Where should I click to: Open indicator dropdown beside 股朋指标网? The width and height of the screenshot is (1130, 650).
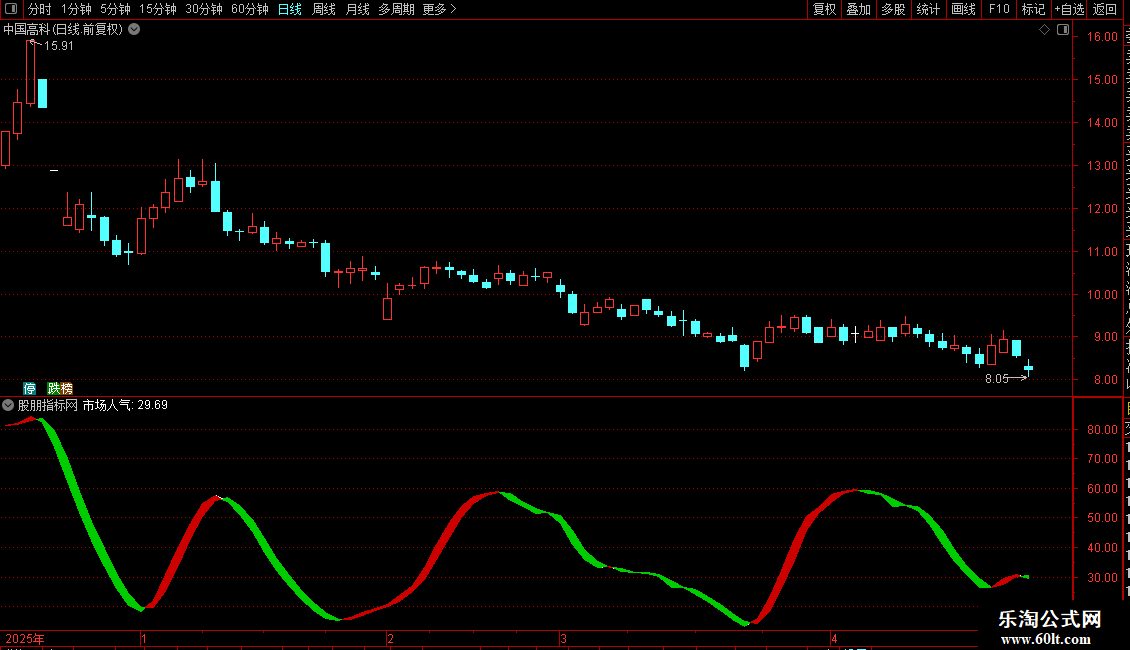8,405
